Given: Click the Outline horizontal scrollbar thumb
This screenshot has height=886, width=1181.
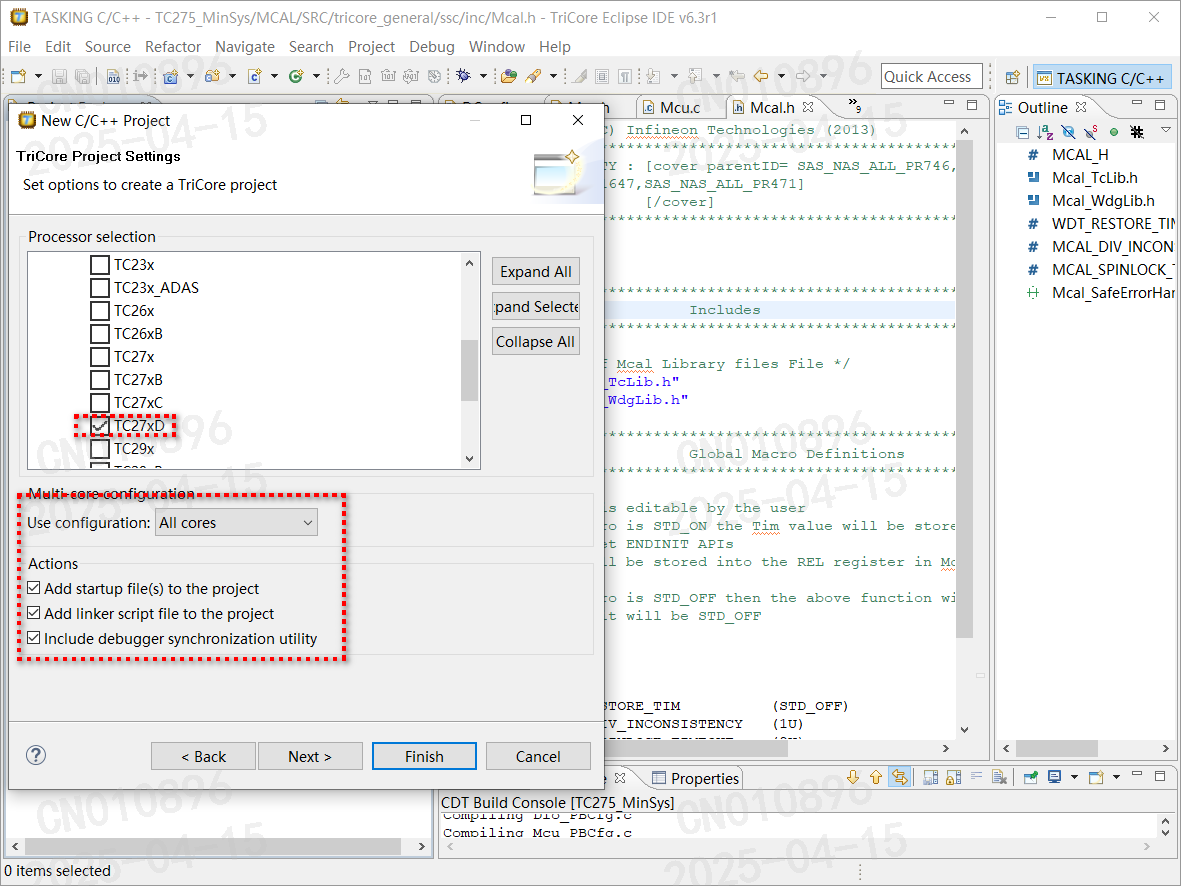Looking at the screenshot, I should pos(1056,748).
